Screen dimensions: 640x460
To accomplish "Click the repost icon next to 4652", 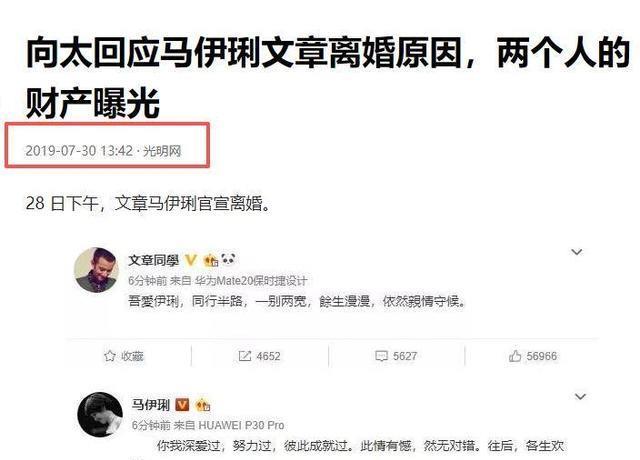I will pyautogui.click(x=244, y=356).
